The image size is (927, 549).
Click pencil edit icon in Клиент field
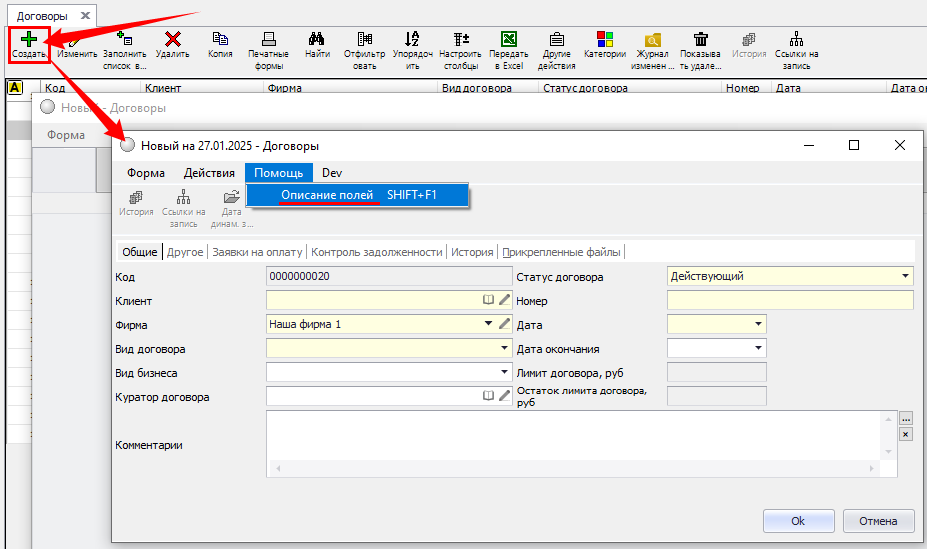(504, 300)
